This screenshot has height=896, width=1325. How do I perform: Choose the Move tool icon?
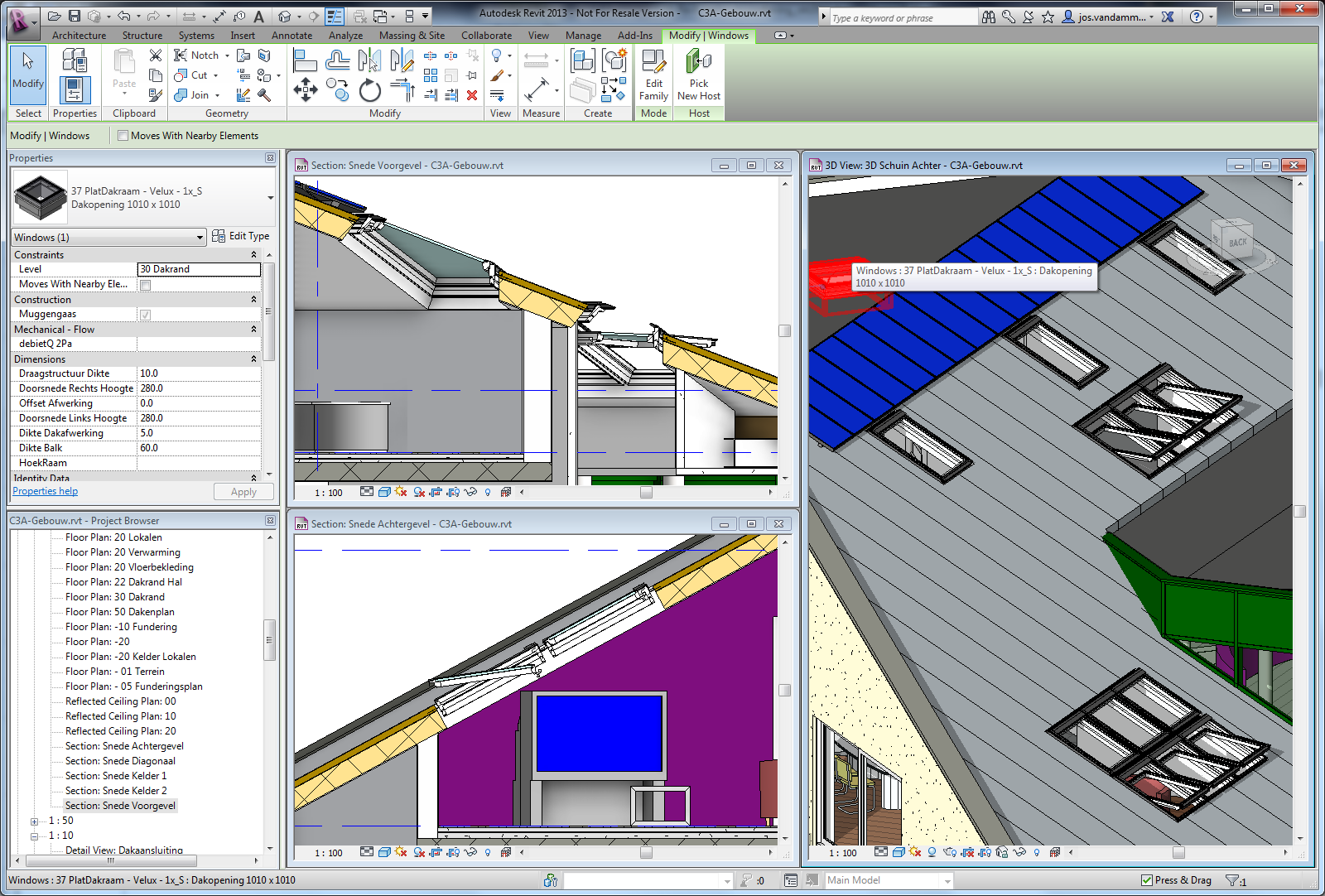(305, 89)
